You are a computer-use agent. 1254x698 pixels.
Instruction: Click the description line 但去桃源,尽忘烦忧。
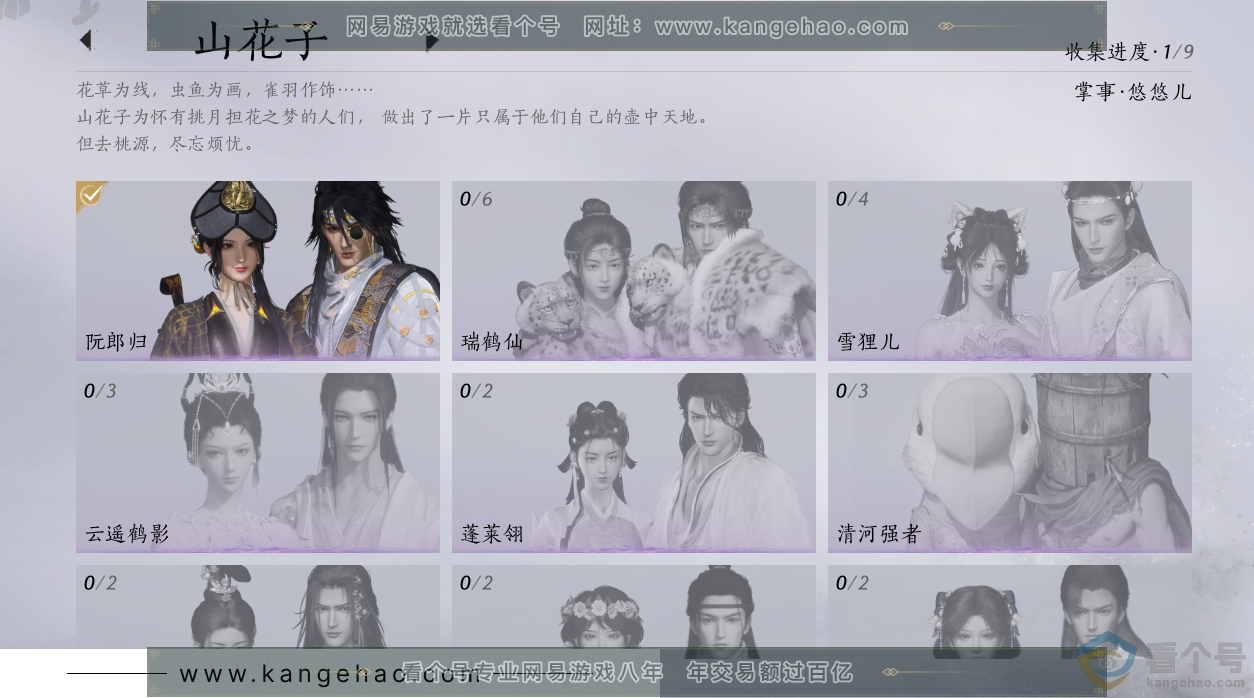pos(166,143)
